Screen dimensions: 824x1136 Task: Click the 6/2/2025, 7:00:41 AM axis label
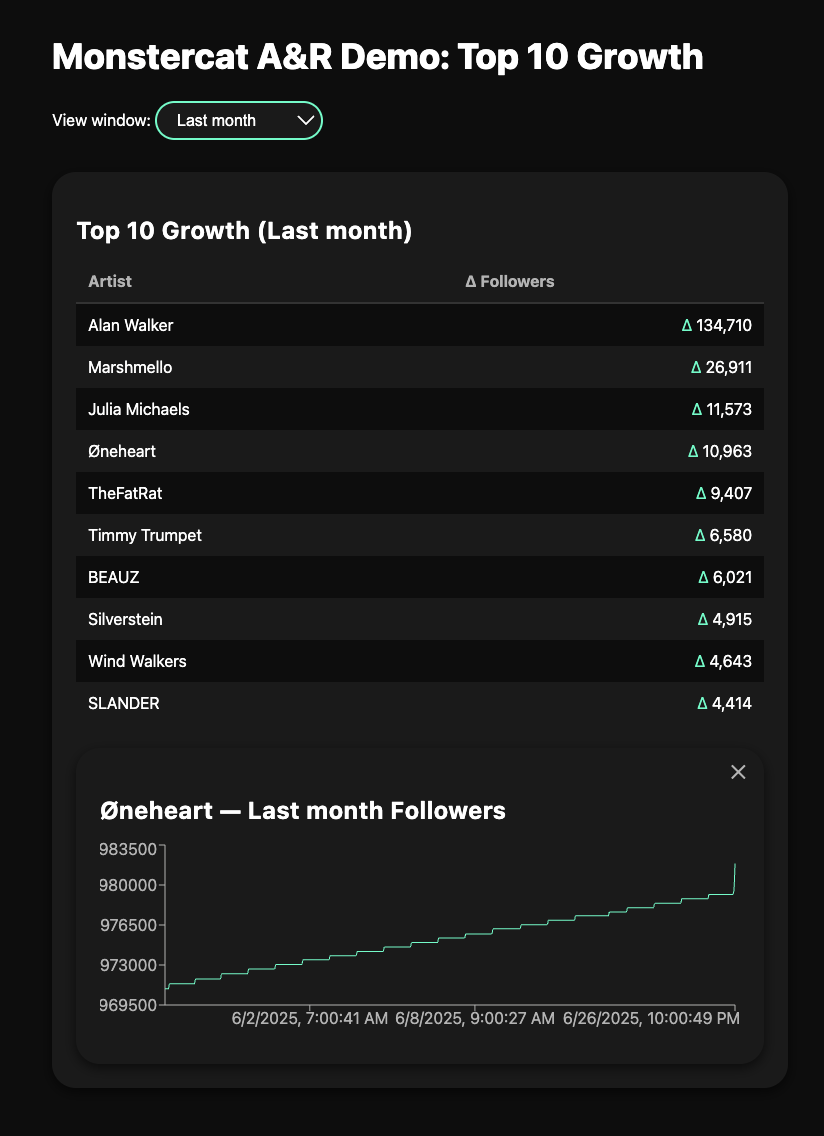tap(310, 1019)
